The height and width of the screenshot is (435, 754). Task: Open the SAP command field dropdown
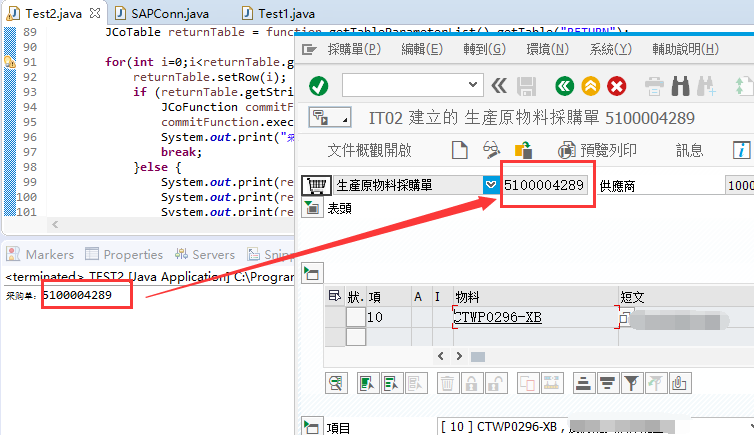473,85
